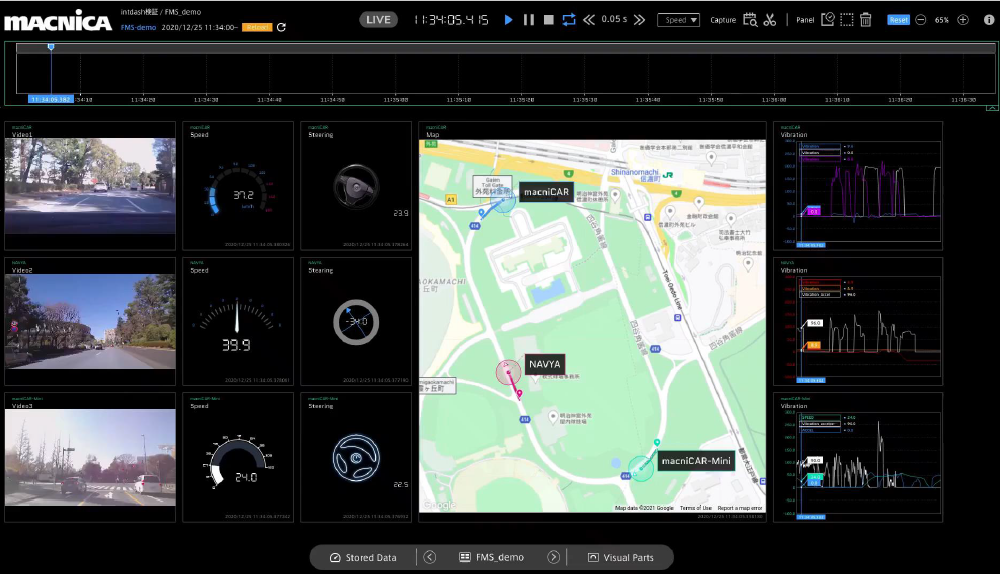The height and width of the screenshot is (574, 1000).
Task: Click the dashed panel selection icon
Action: point(847,19)
